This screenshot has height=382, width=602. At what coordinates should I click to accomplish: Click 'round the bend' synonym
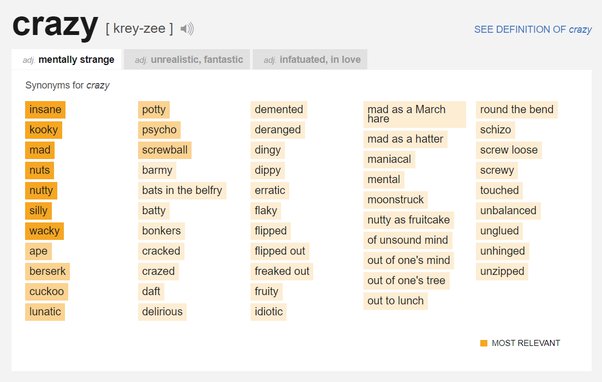click(517, 109)
